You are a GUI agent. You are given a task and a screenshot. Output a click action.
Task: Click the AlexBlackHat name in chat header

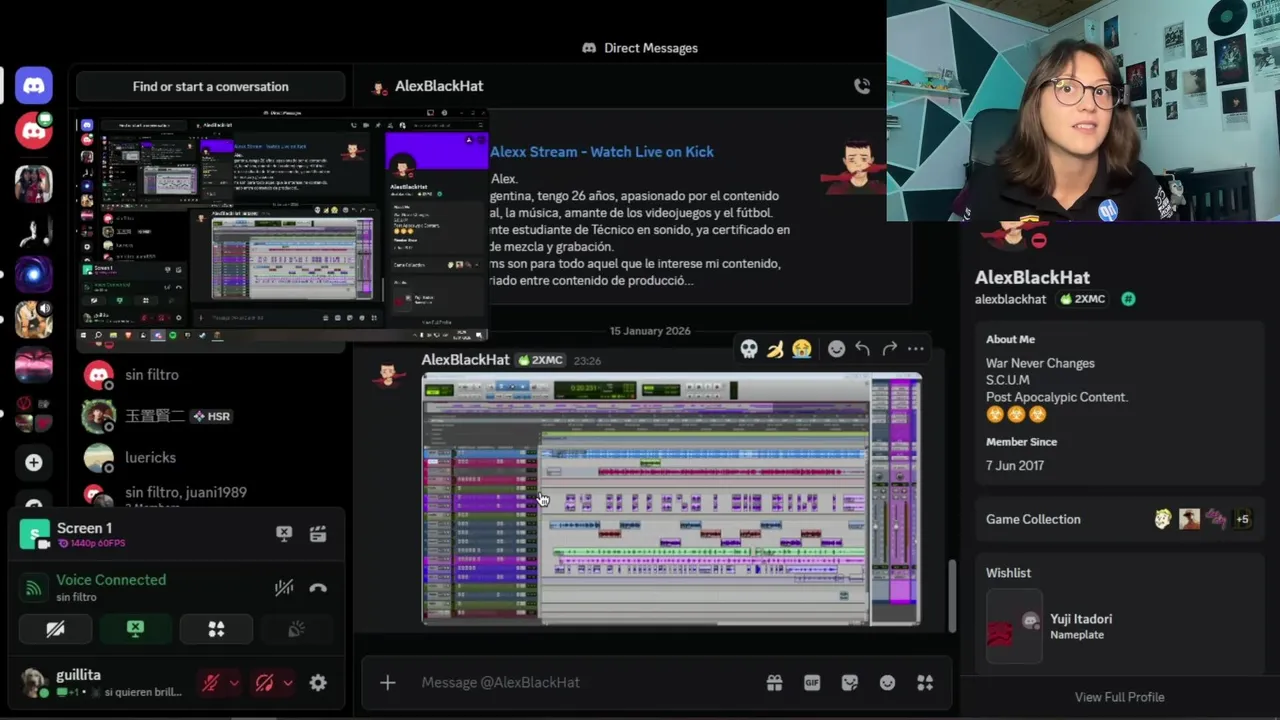[x=439, y=86]
